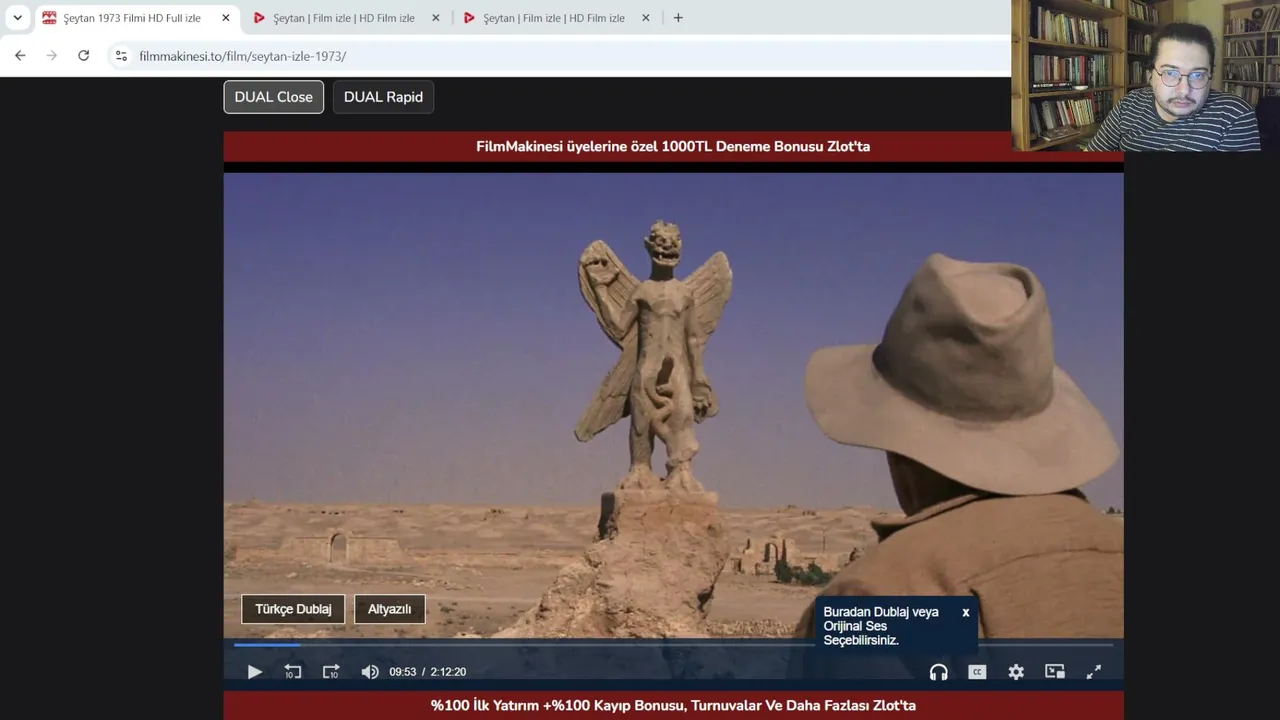Seek along the video progress bar

pos(673,645)
